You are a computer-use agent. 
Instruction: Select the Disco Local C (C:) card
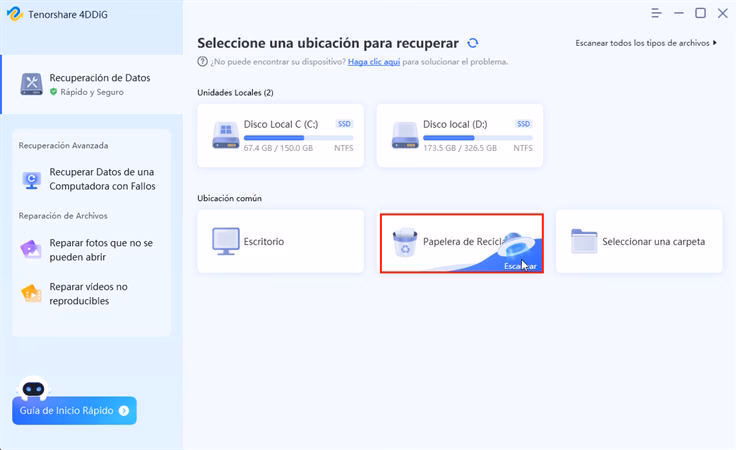coord(281,136)
